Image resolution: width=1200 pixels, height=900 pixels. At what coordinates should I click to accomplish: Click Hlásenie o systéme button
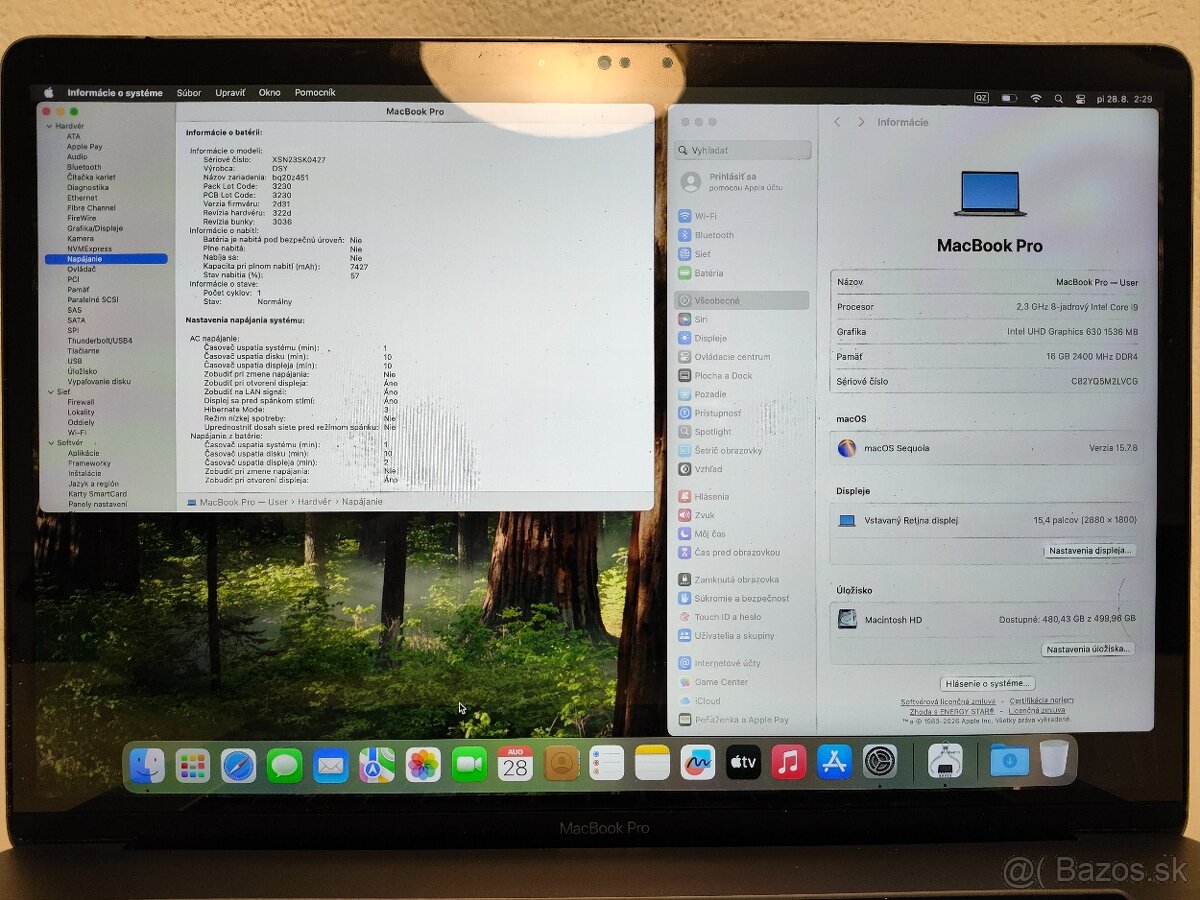tap(987, 683)
